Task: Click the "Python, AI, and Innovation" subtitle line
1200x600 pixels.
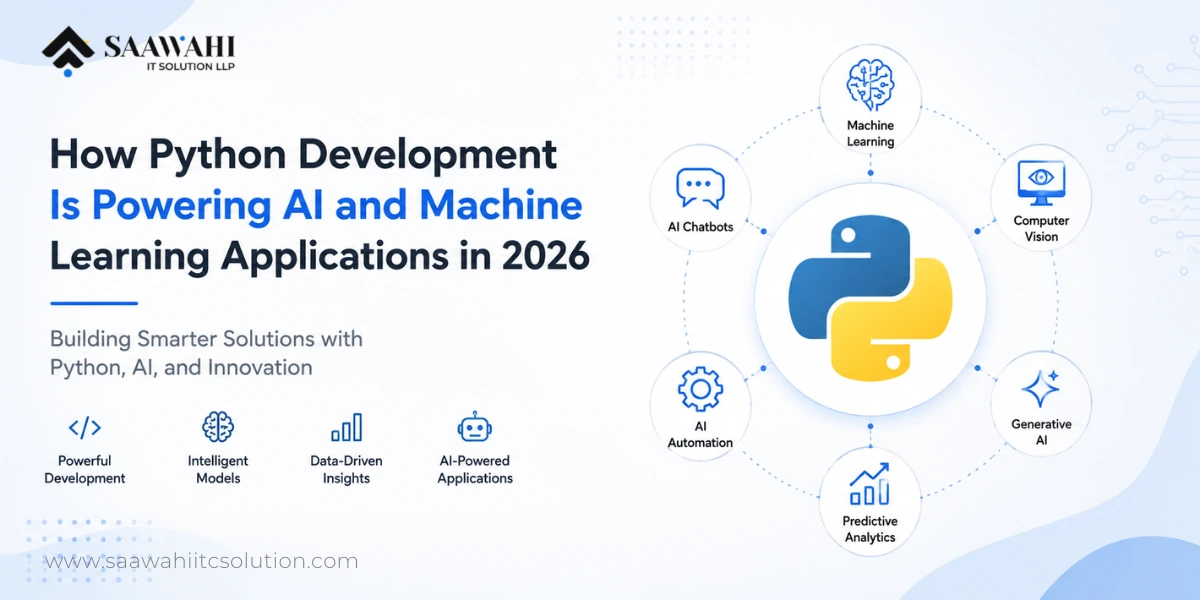Action: [181, 368]
